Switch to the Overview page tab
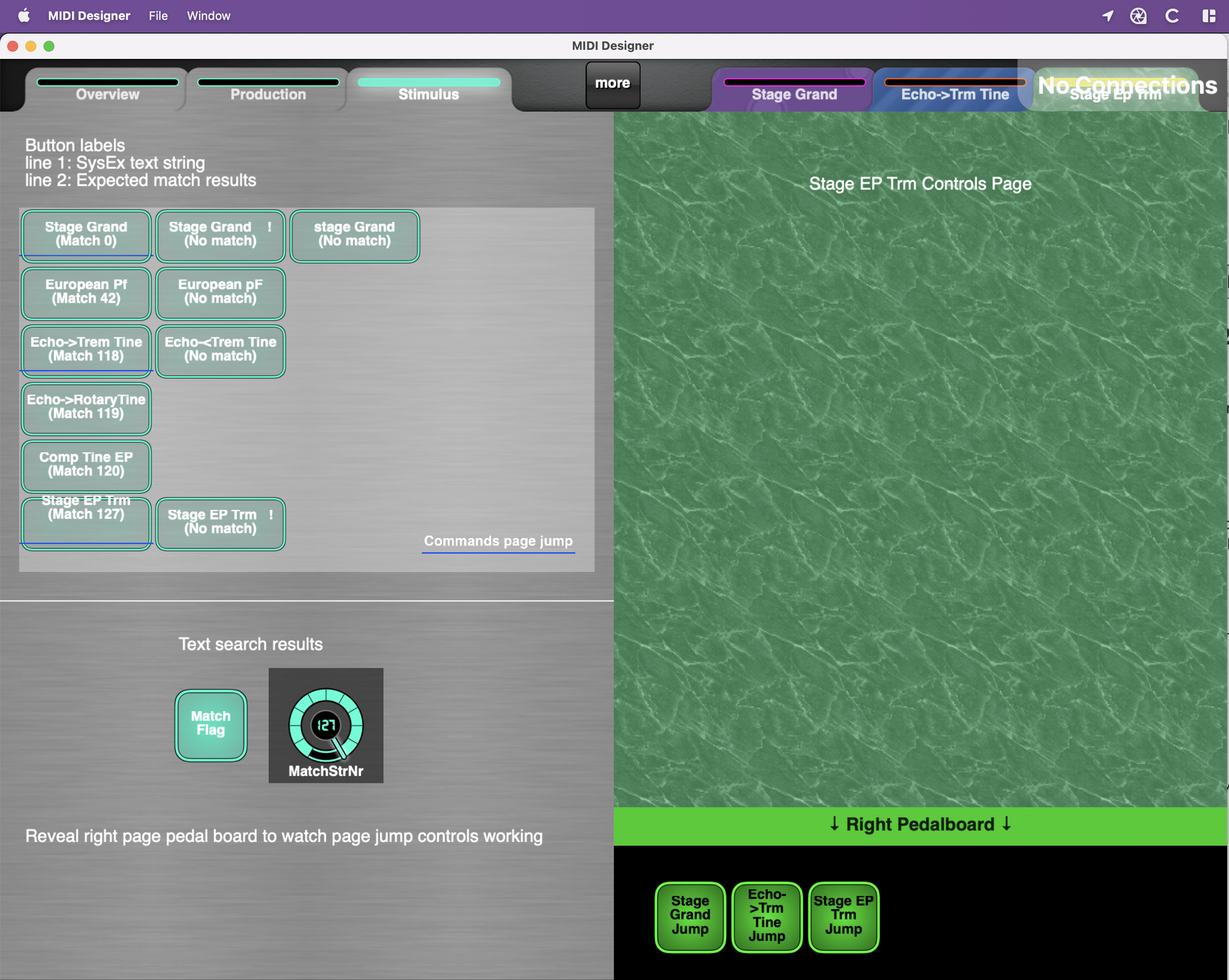Image resolution: width=1229 pixels, height=980 pixels. pos(107,89)
